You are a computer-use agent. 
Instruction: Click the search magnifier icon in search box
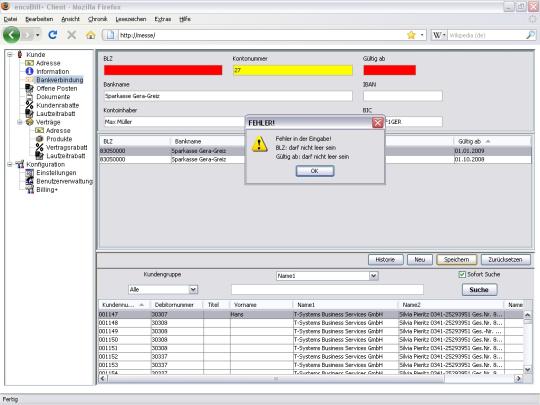(531, 35)
